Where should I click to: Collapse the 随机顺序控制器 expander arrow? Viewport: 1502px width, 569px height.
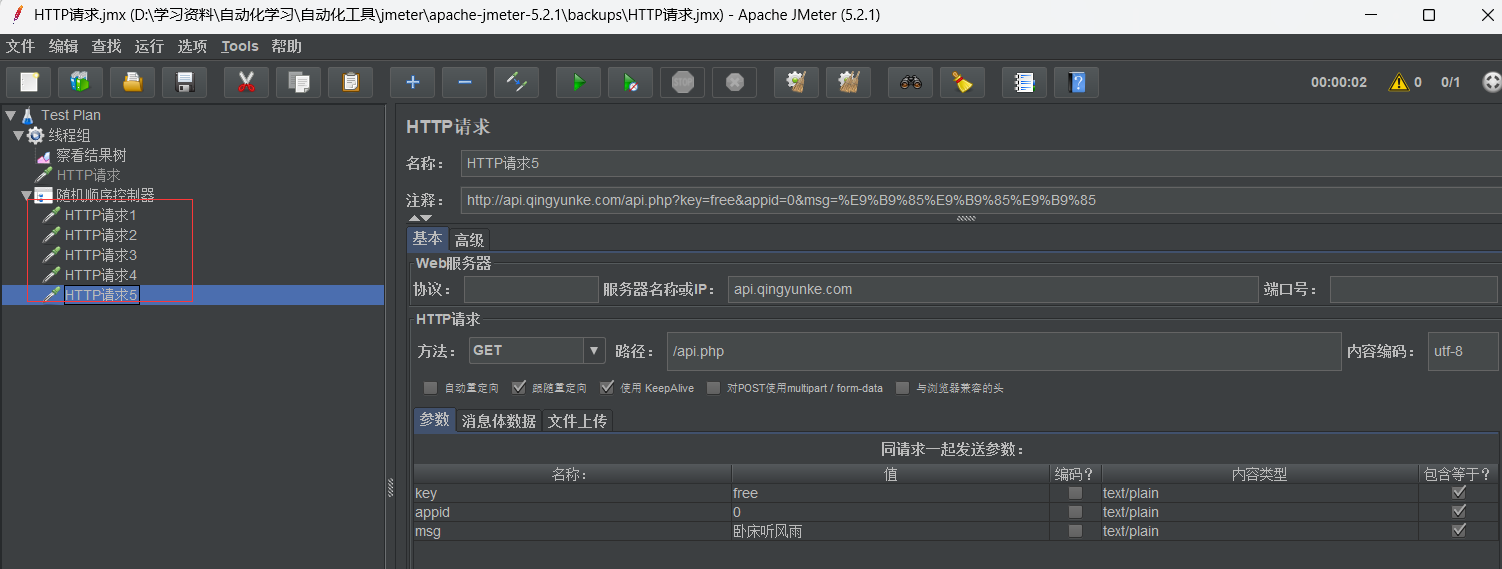pyautogui.click(x=26, y=195)
